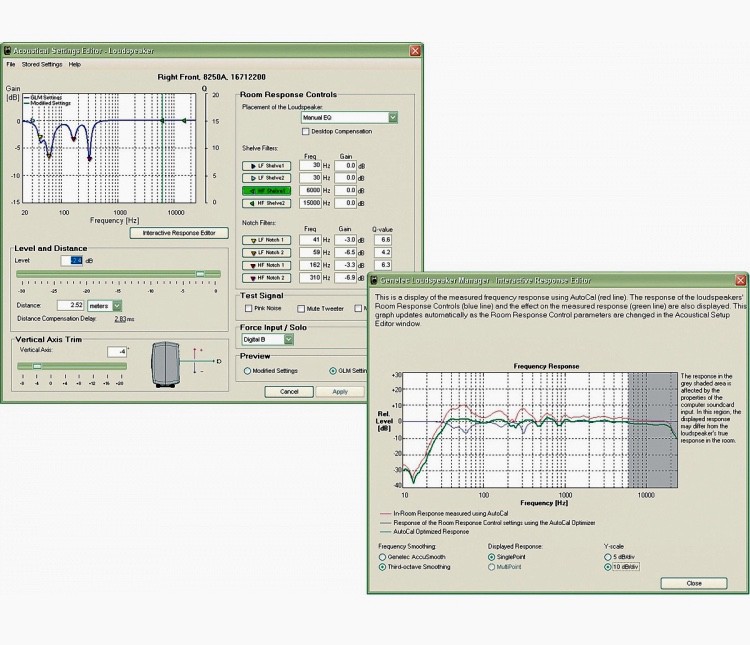Click HF Shelve2 frequency field showing 15000
750x645 pixels.
(310, 203)
